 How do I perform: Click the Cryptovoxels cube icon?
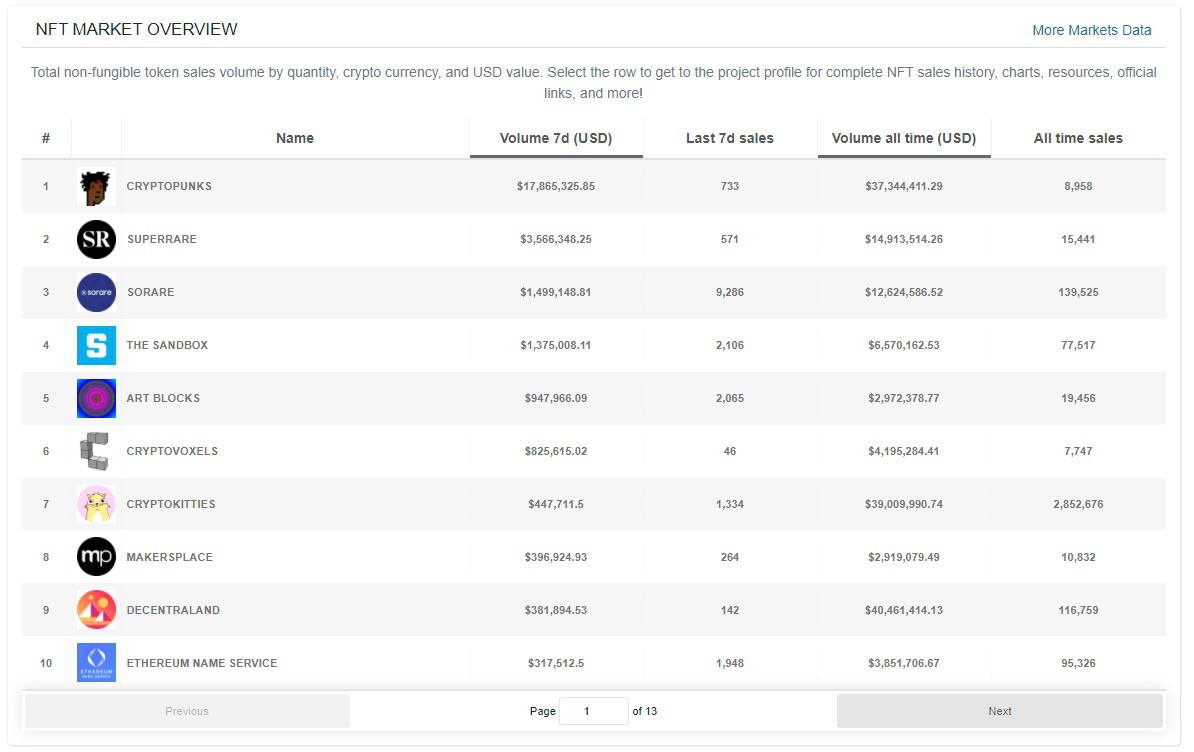coord(96,451)
